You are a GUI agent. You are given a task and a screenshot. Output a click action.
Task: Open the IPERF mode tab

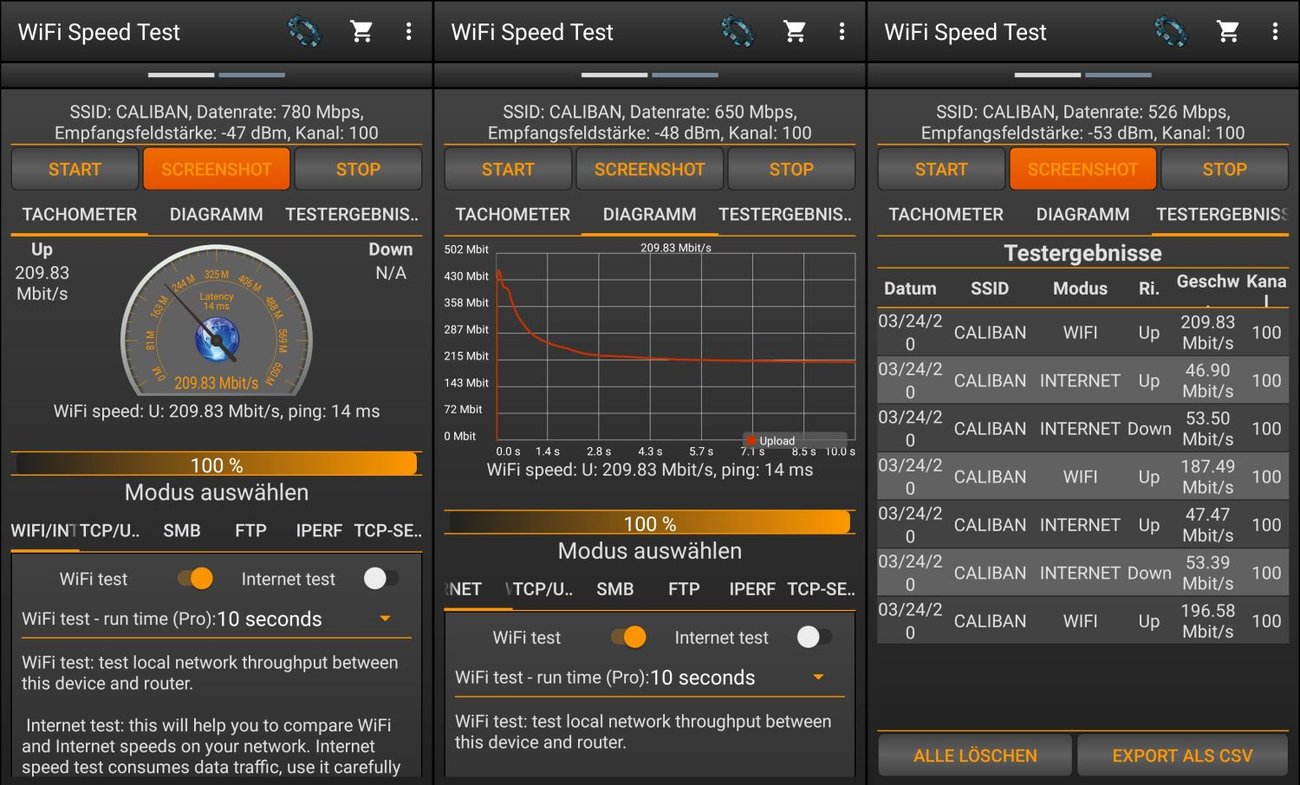click(318, 530)
